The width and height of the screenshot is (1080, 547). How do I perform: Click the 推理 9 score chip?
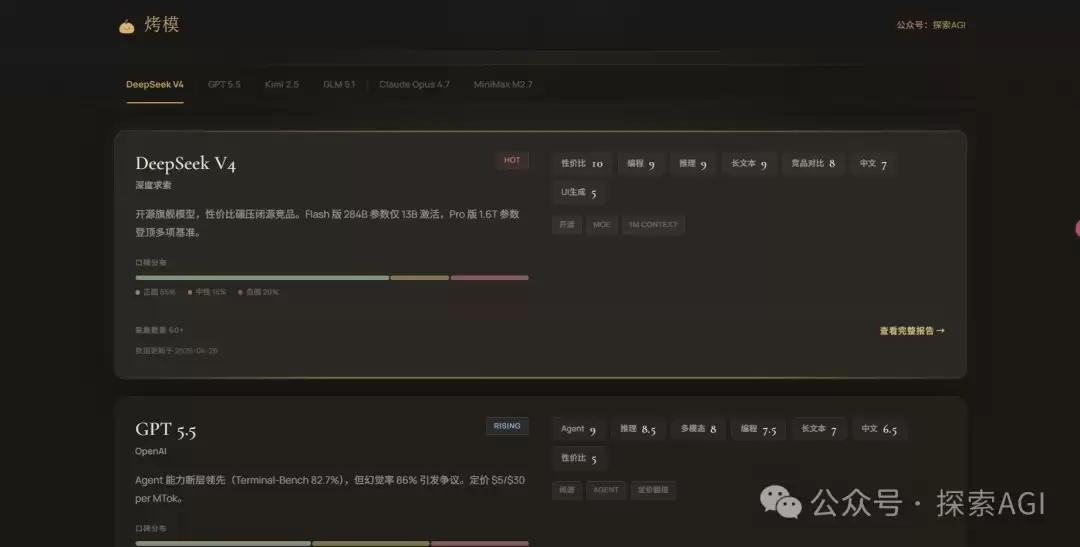click(x=692, y=164)
